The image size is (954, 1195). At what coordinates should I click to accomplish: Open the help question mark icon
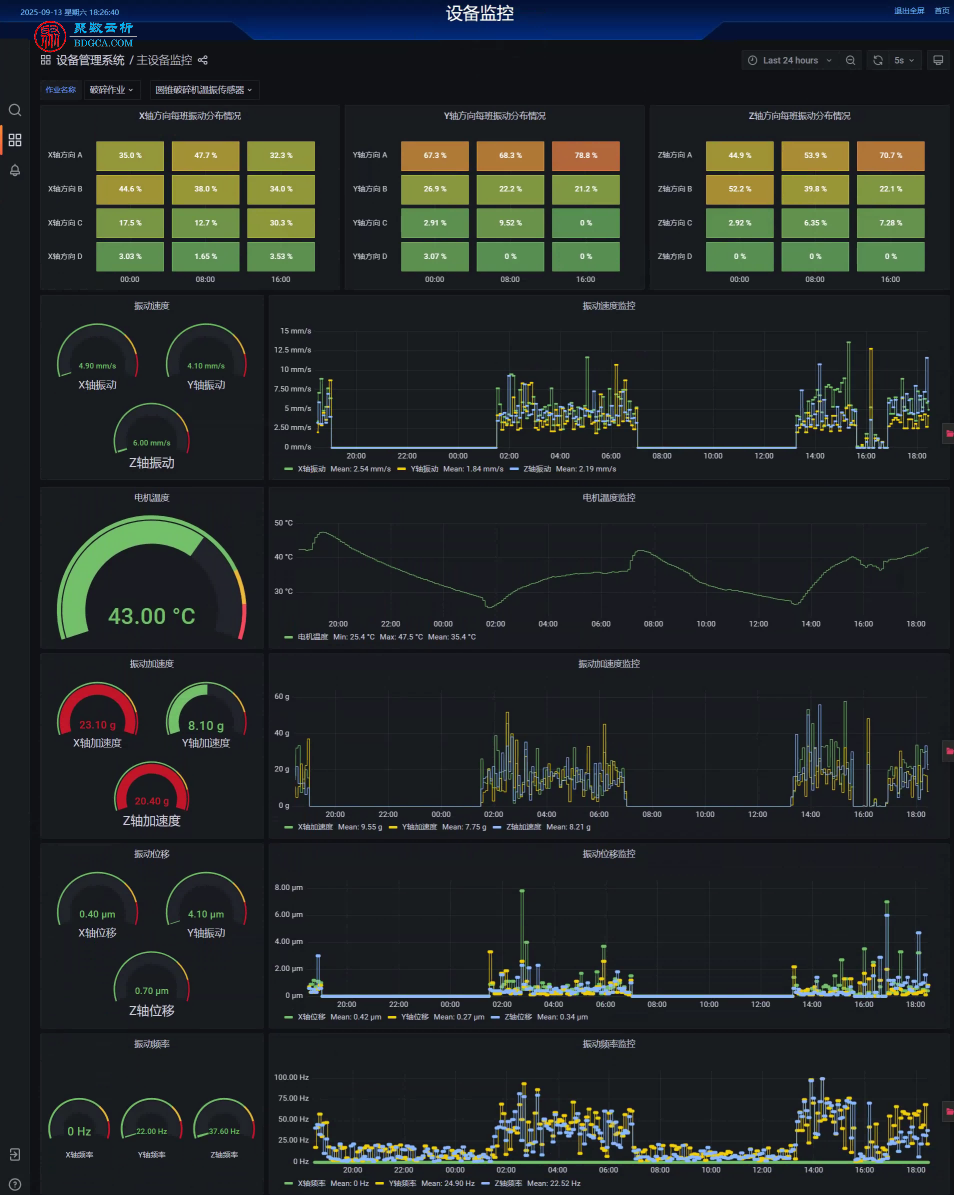tap(14, 1184)
